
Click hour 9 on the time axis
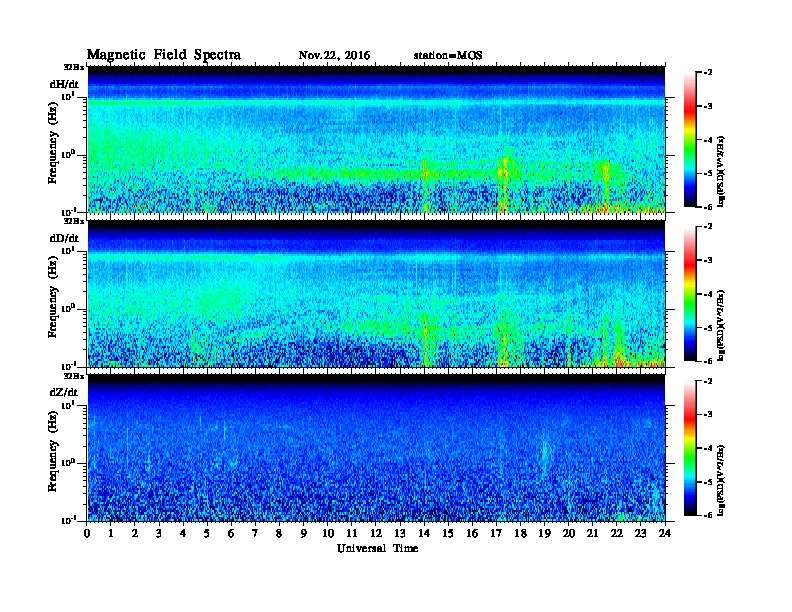304,534
